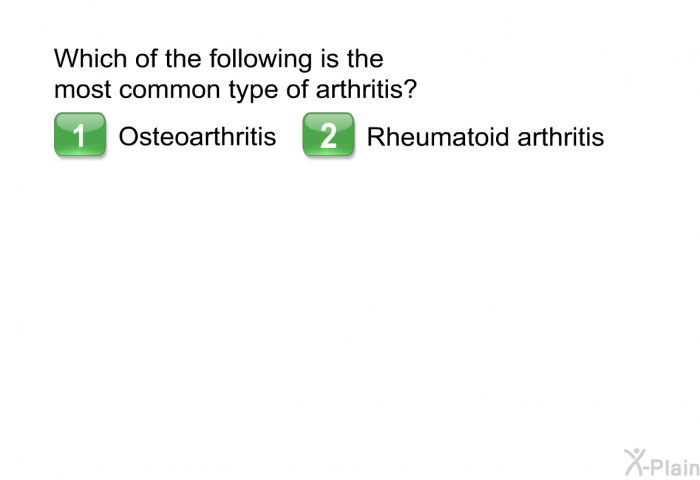The image size is (700, 480).
Task: Click 'most common type of arthritis?' line
Action: tap(235, 90)
